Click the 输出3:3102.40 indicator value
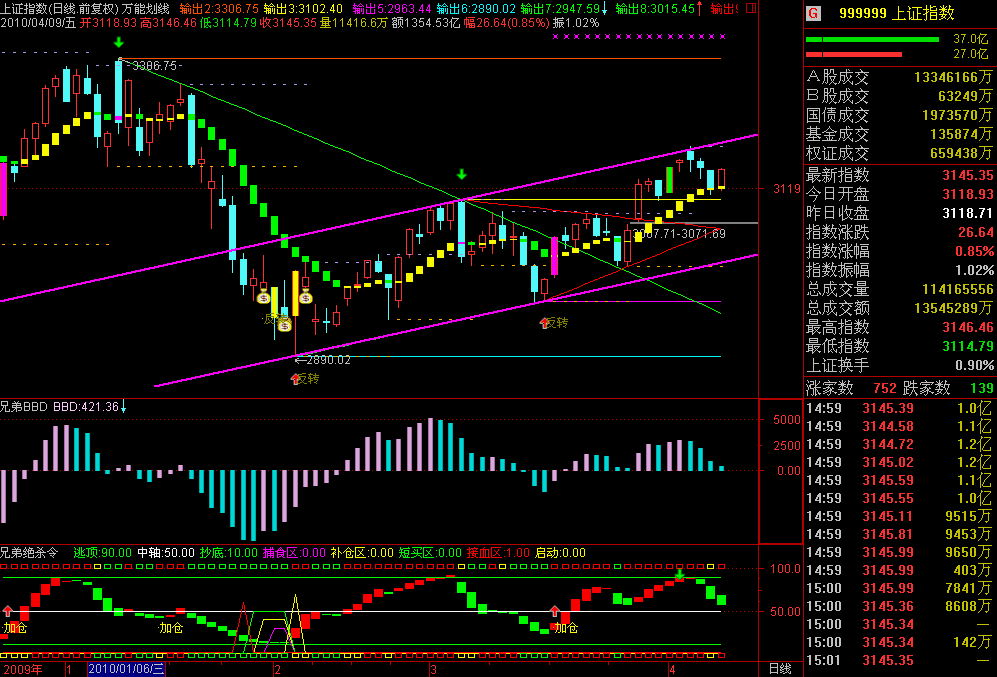 coord(303,9)
